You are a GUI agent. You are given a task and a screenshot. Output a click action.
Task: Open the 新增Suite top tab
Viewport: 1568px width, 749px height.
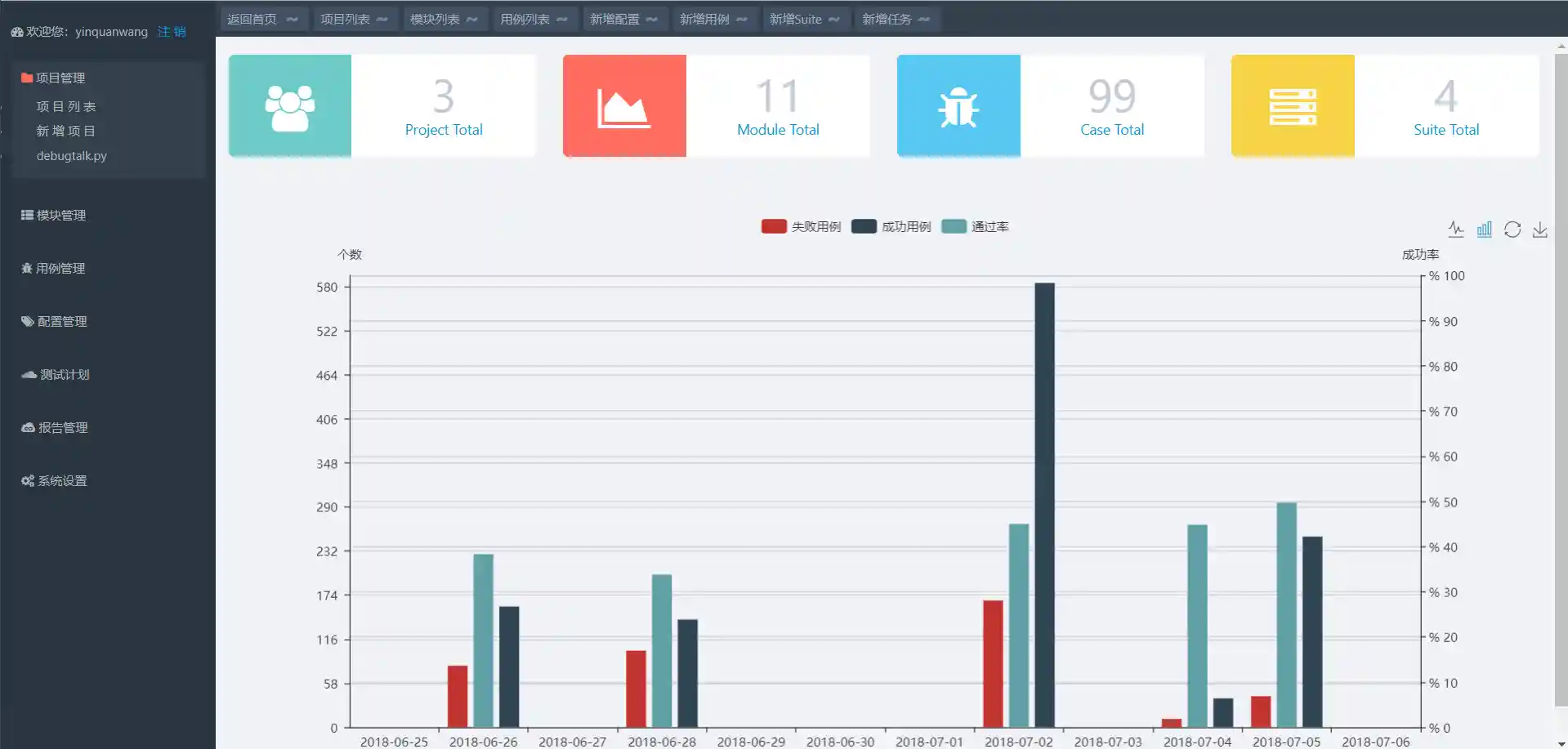(805, 19)
